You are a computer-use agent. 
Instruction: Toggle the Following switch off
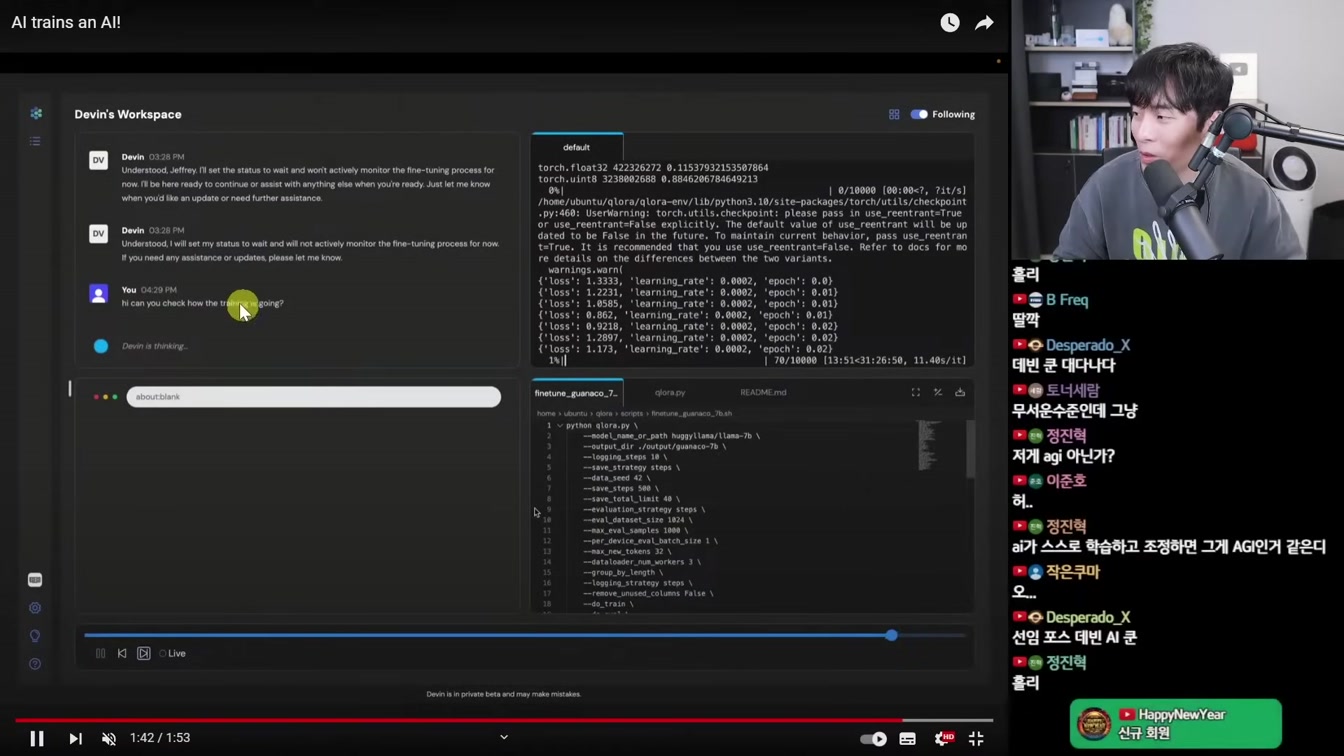click(x=919, y=114)
